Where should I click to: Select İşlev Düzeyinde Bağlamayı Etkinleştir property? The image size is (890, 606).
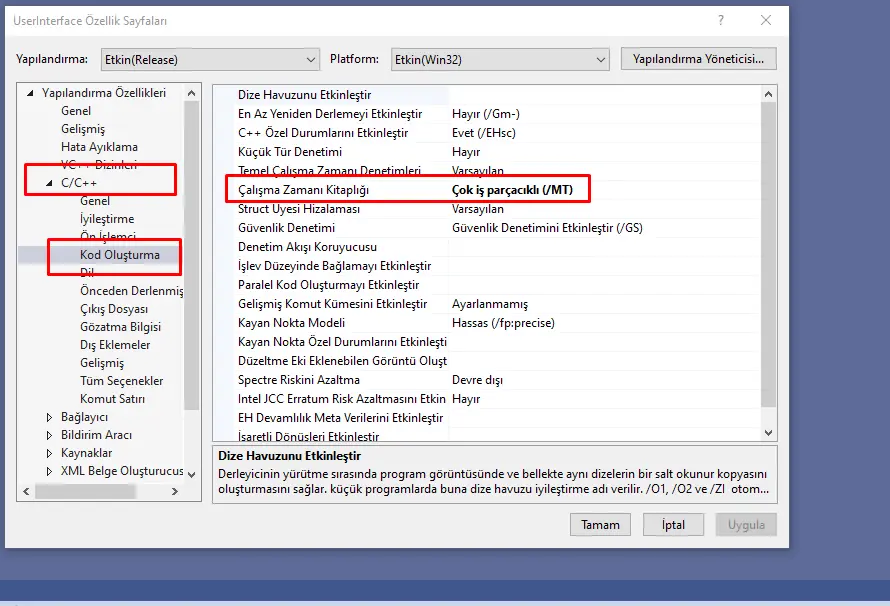[334, 266]
